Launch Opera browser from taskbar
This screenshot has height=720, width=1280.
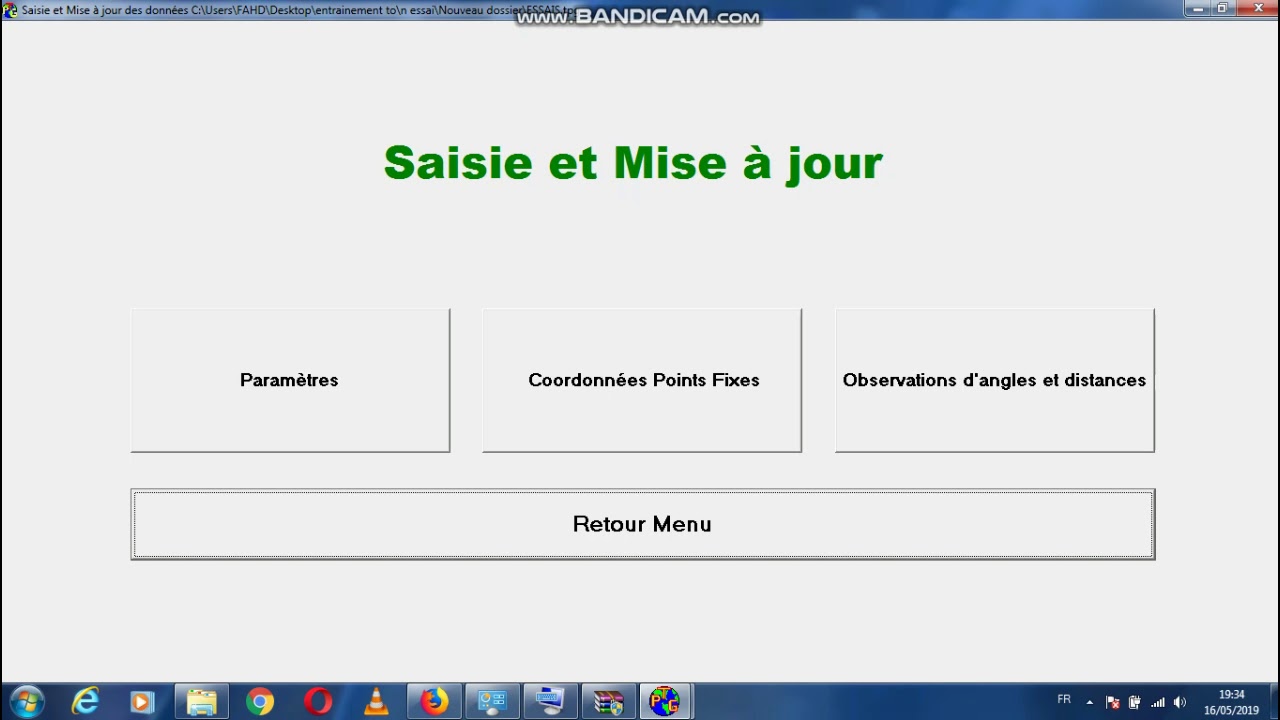tap(318, 702)
